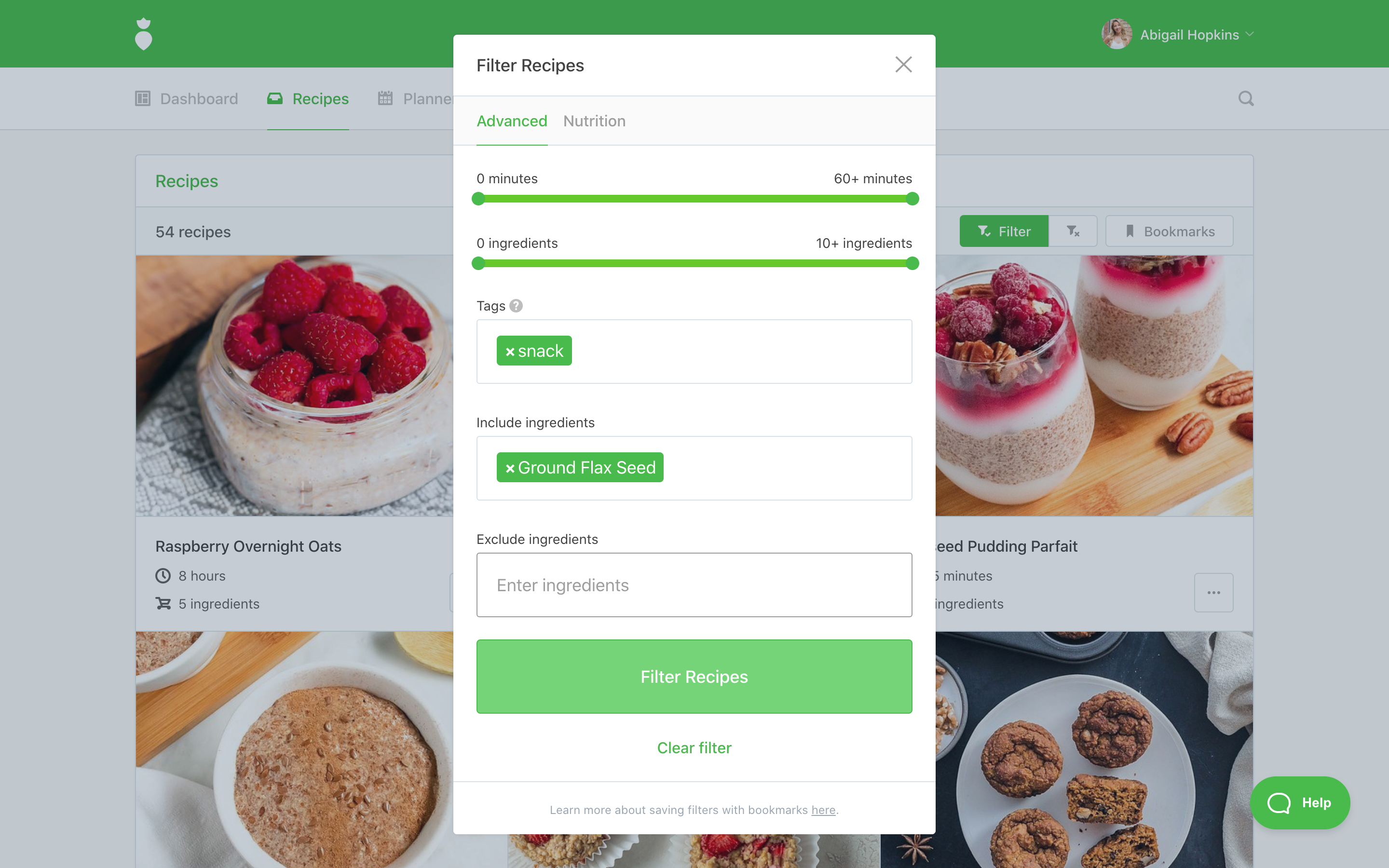Click the search magnifier icon
Image resolution: width=1389 pixels, height=868 pixels.
pos(1245,99)
